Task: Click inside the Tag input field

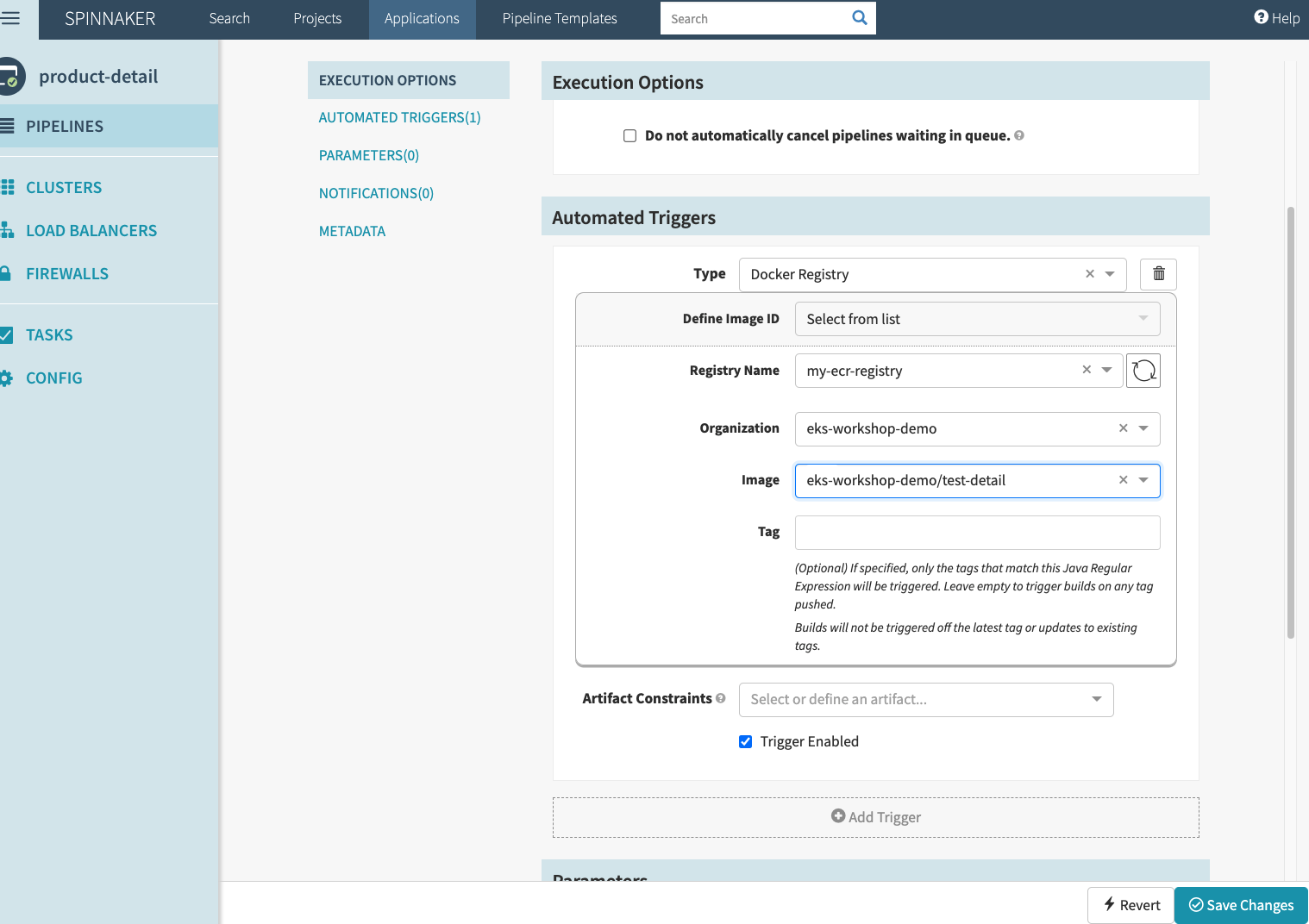Action: (976, 533)
